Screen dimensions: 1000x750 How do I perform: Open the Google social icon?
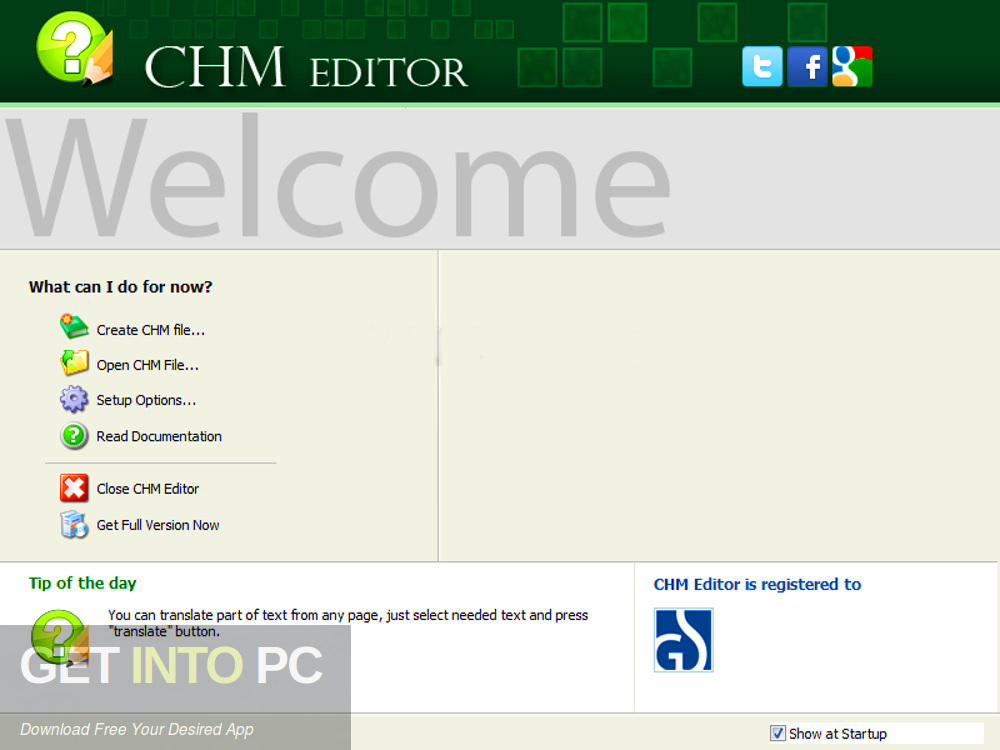tap(852, 66)
